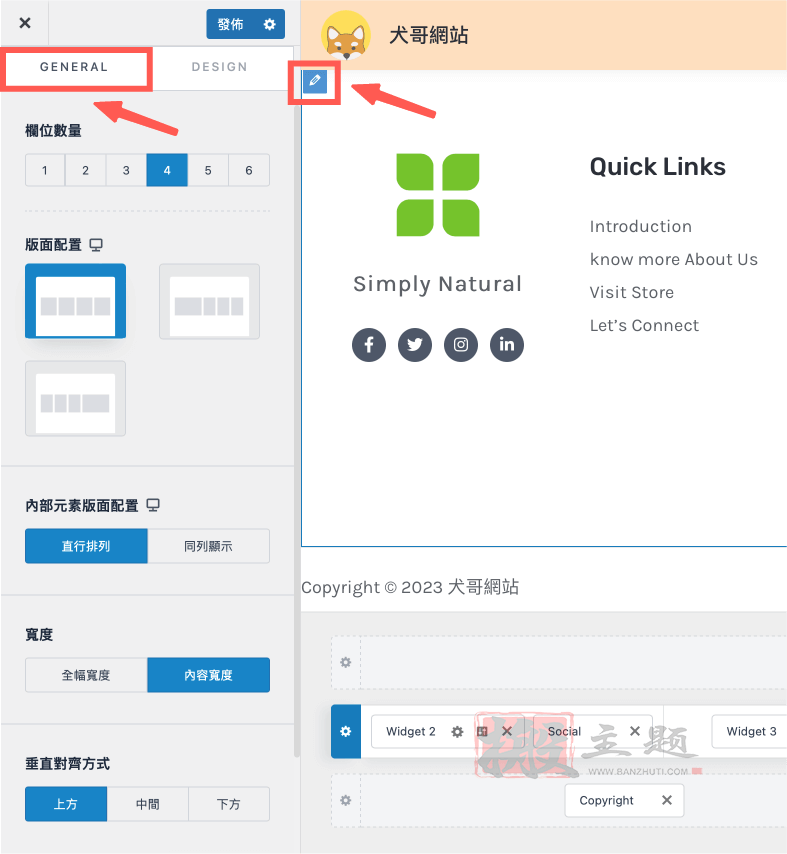Screen dimensions: 787x854
Task: Select 全幅寬度 width option
Action: pyautogui.click(x=86, y=675)
